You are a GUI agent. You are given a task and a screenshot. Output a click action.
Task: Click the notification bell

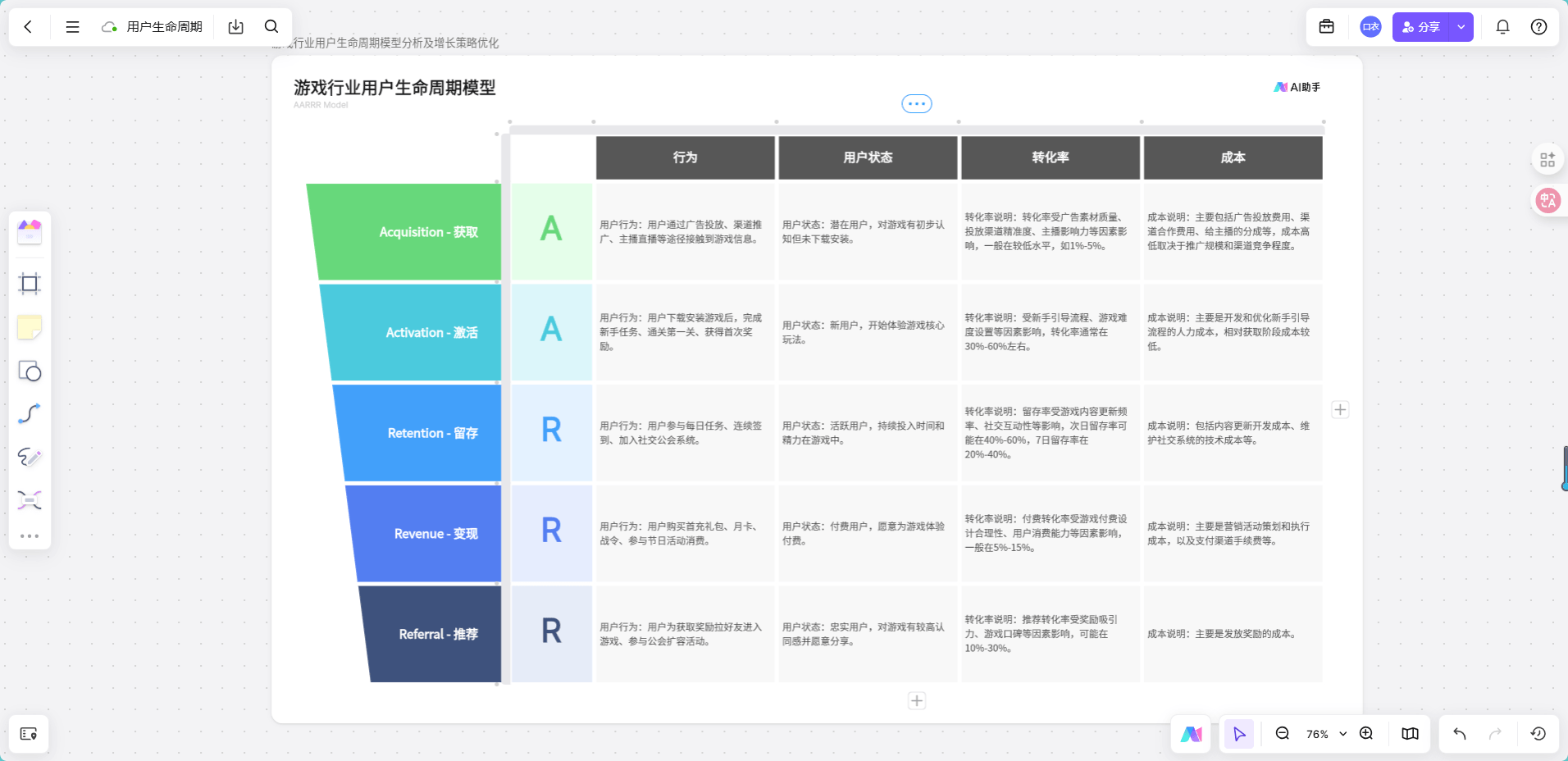coord(1503,26)
